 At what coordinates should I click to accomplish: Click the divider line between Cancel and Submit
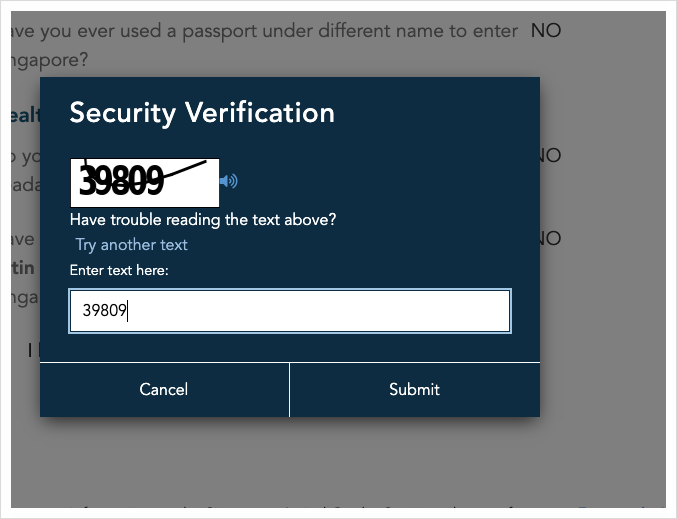point(289,389)
